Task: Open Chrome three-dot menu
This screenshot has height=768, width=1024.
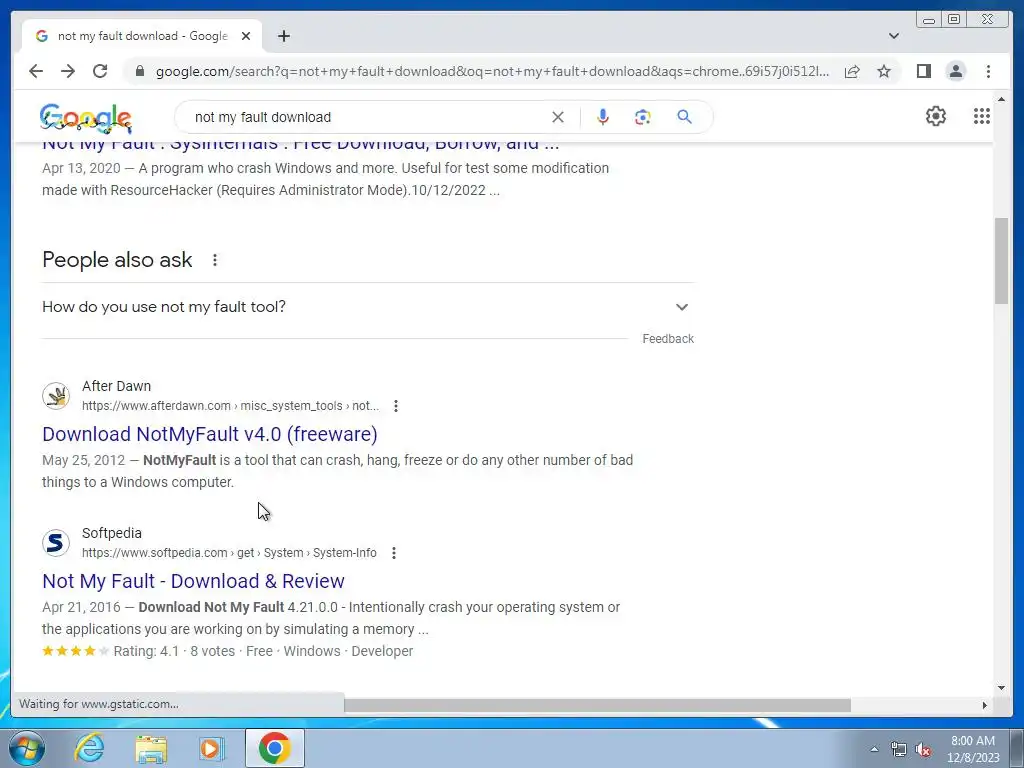Action: coord(988,71)
